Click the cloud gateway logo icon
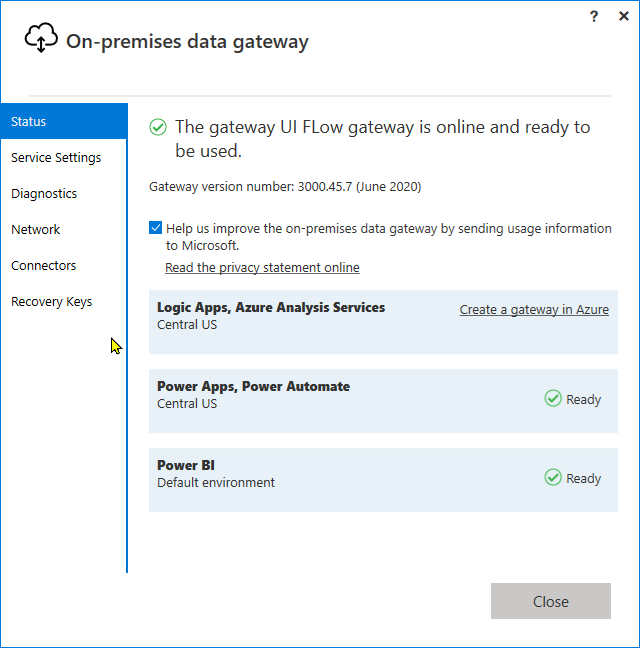This screenshot has height=648, width=640. [41, 38]
